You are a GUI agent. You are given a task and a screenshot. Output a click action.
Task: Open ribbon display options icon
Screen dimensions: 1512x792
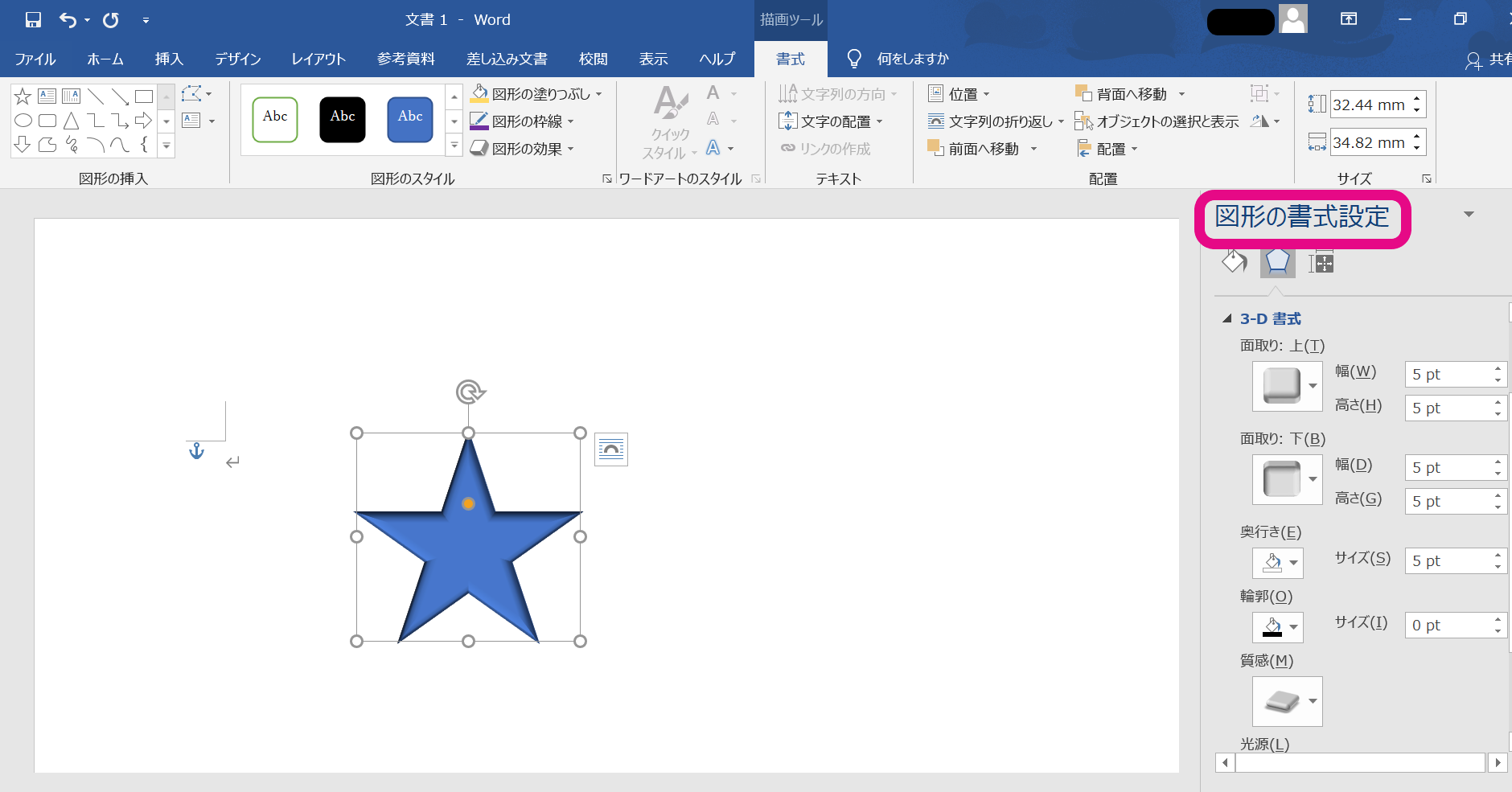click(1350, 19)
